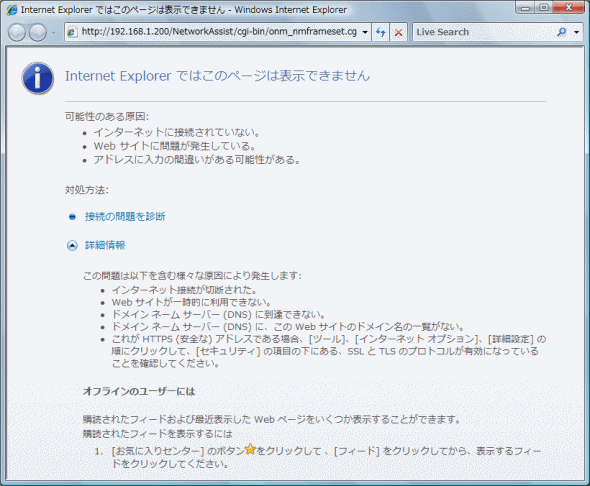Maximize the Internet Explorer window
The height and width of the screenshot is (486, 590).
(x=544, y=8)
